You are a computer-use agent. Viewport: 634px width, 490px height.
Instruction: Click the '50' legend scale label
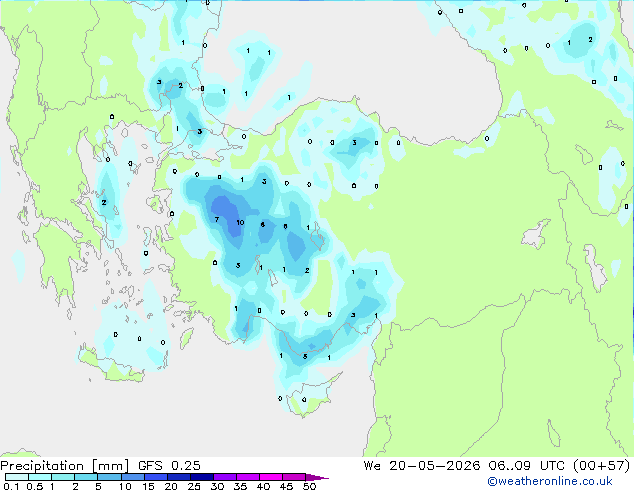[309, 486]
